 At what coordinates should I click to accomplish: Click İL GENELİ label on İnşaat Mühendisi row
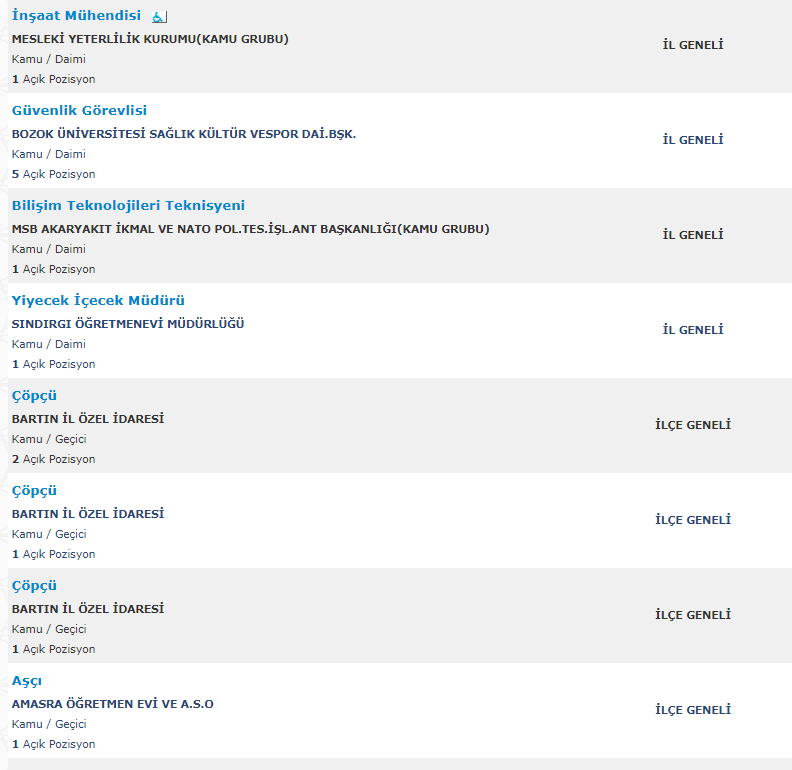point(693,45)
